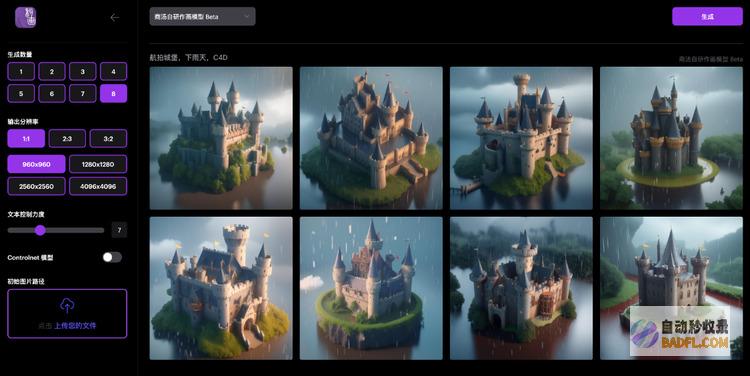Open third castle image in top row

521,138
